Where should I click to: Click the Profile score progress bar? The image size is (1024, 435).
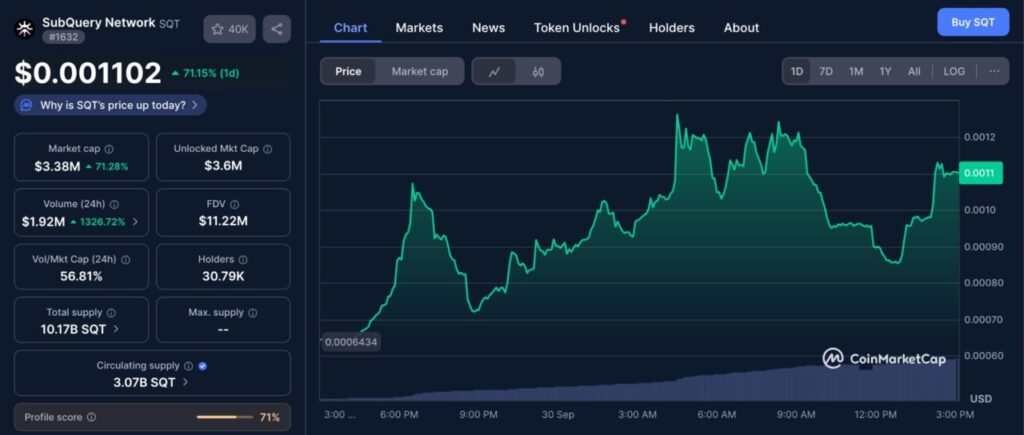coord(224,417)
